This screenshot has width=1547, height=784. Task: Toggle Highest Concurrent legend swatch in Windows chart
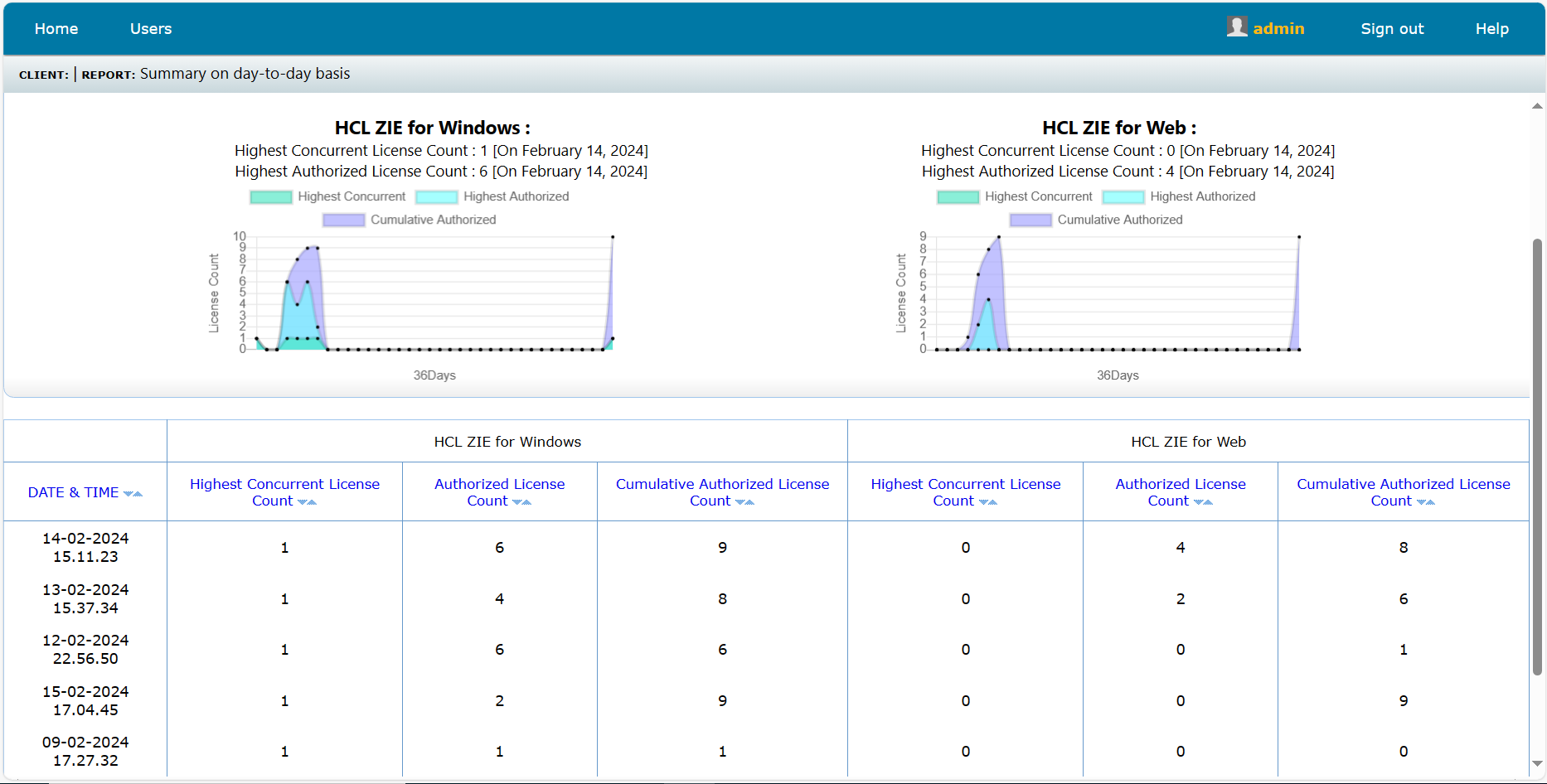271,197
